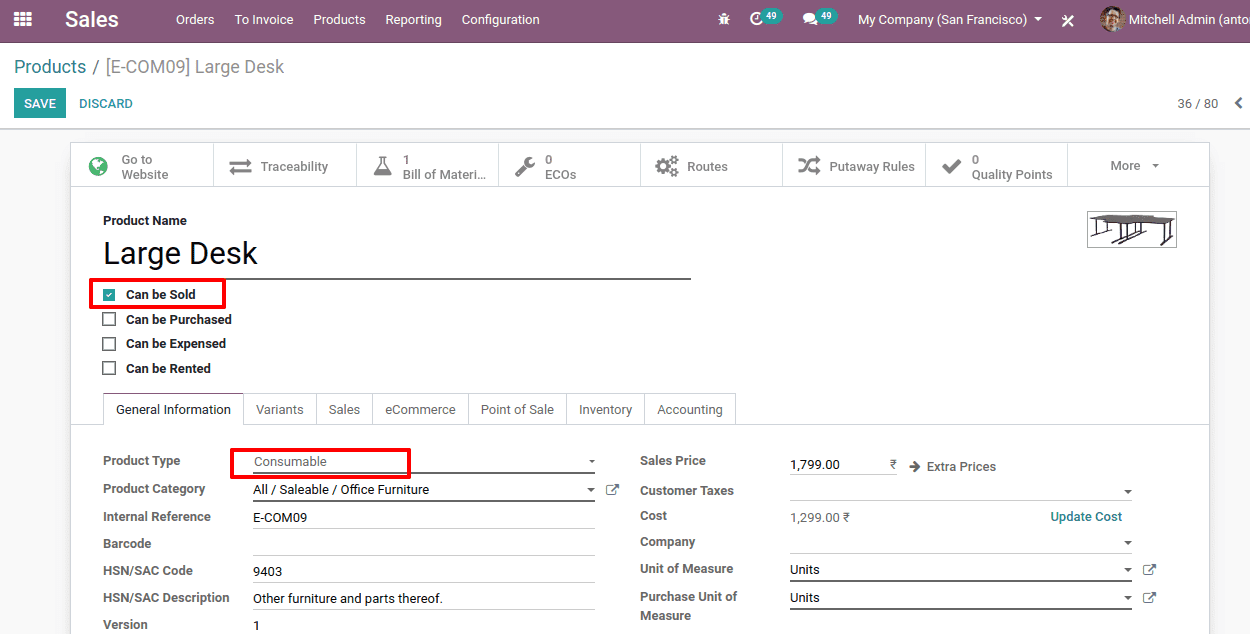Click the DISCARD button
The image size is (1250, 634).
[x=106, y=103]
